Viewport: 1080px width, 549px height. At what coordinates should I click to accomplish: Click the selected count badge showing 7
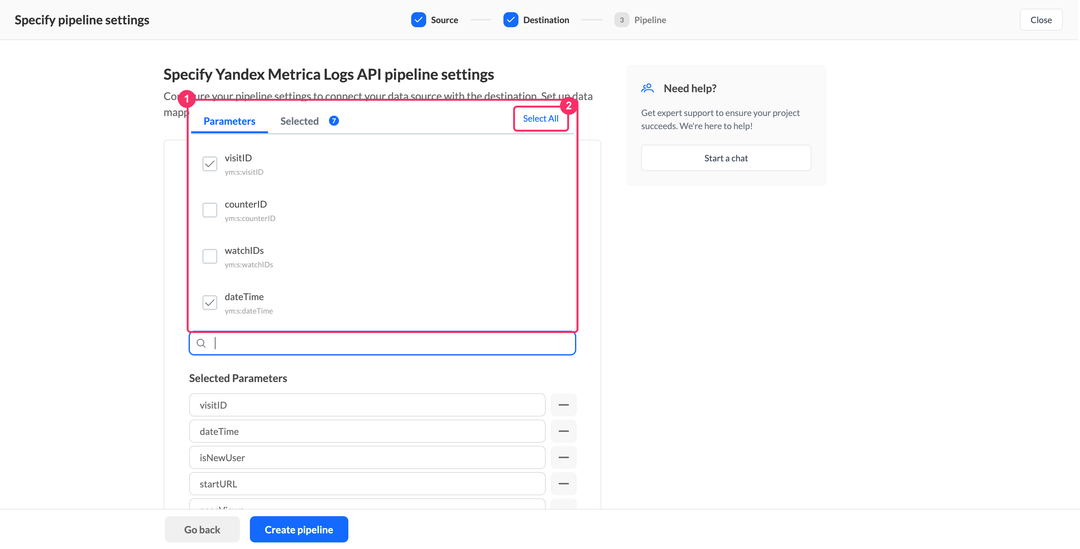(334, 121)
